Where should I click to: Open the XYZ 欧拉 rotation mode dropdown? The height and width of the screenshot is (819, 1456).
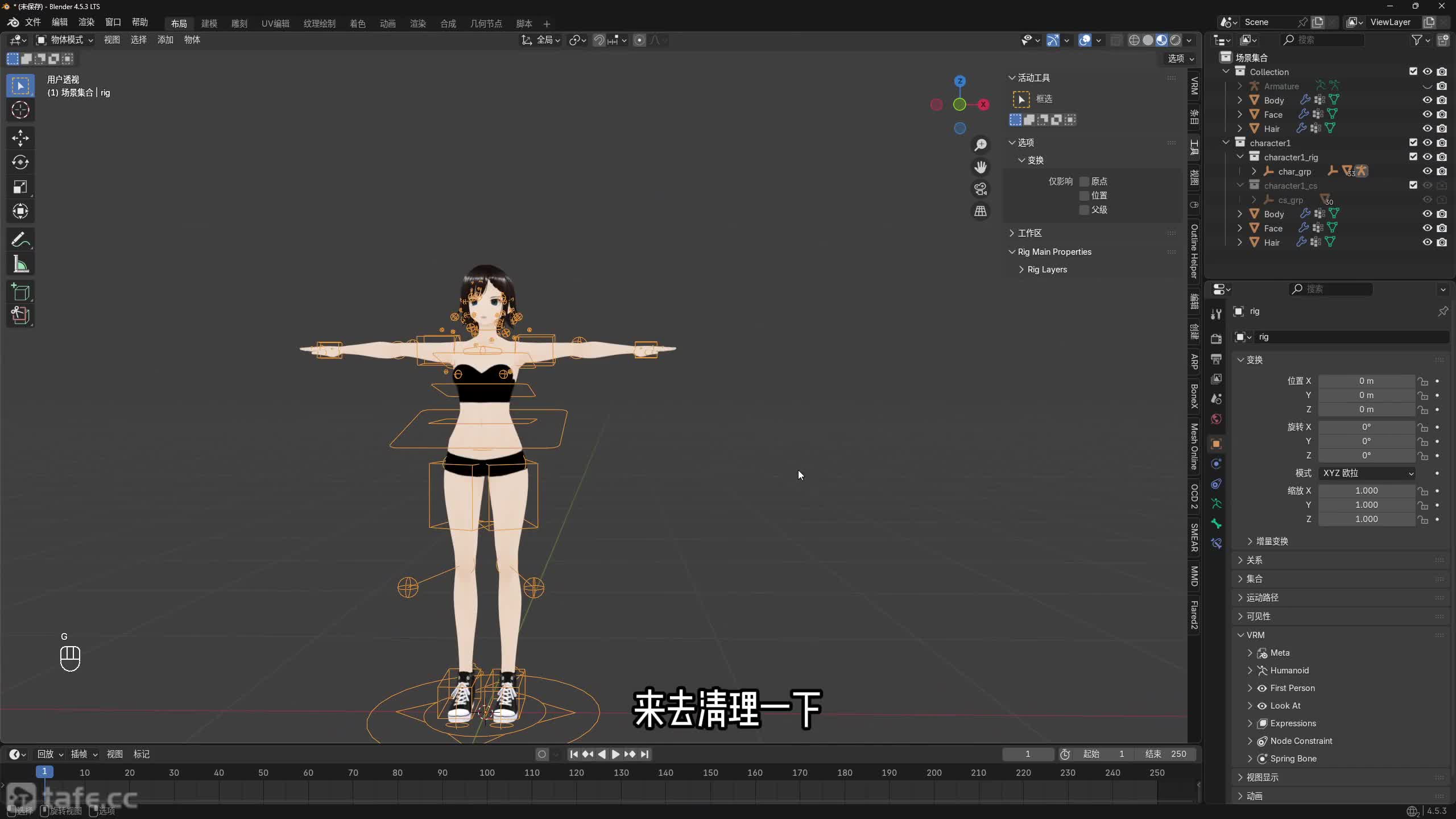coord(1367,473)
